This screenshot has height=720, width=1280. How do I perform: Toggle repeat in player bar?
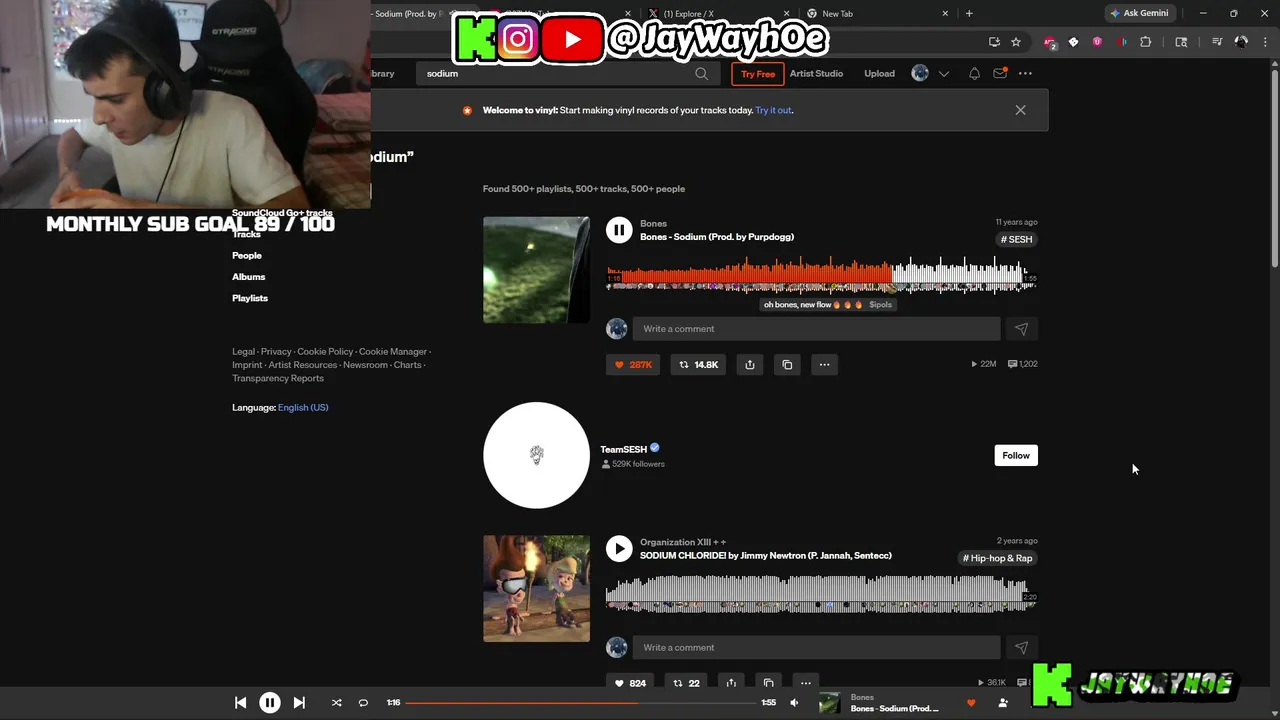(x=363, y=703)
